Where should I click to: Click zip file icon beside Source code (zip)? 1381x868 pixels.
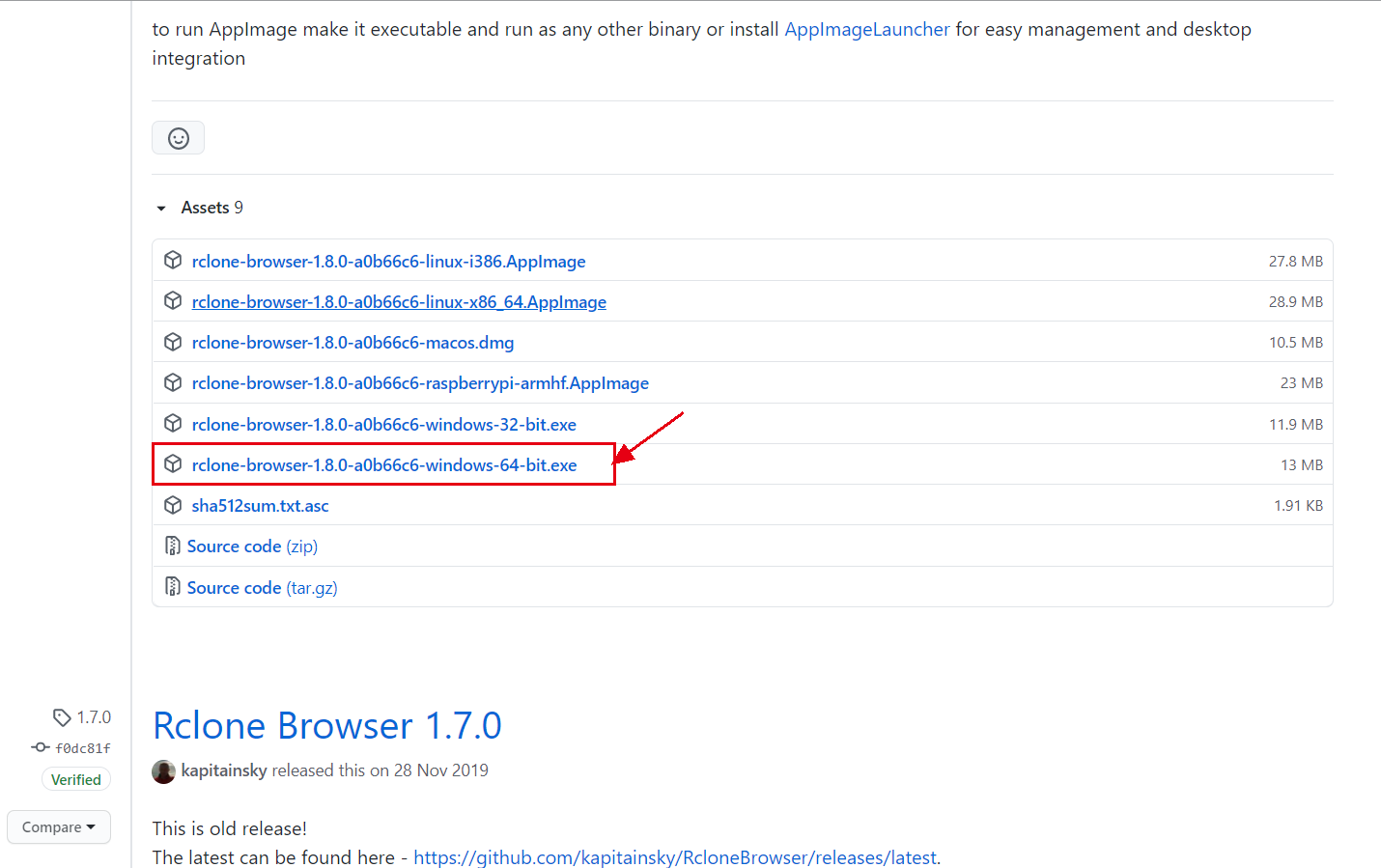[173, 546]
